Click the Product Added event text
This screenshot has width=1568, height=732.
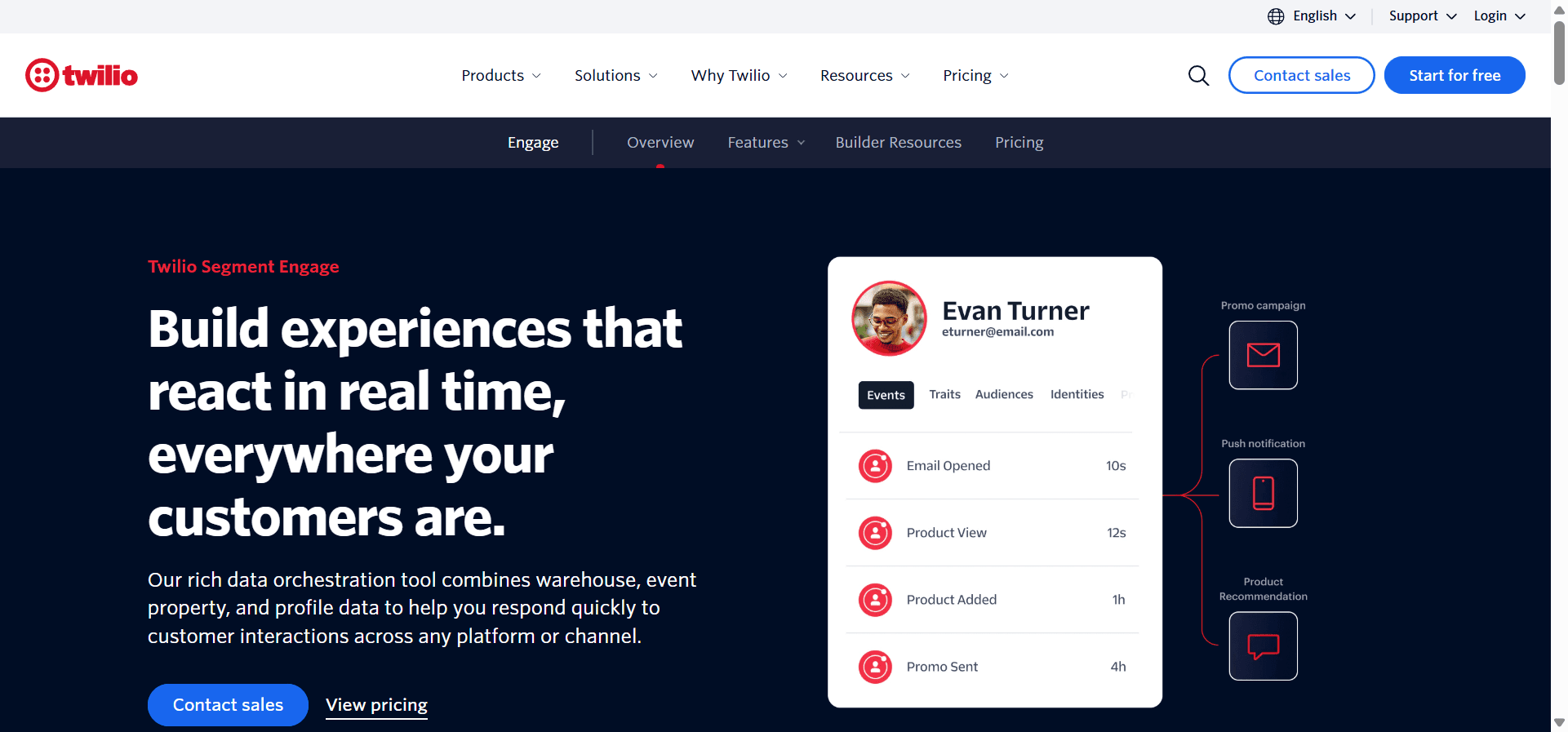tap(951, 600)
